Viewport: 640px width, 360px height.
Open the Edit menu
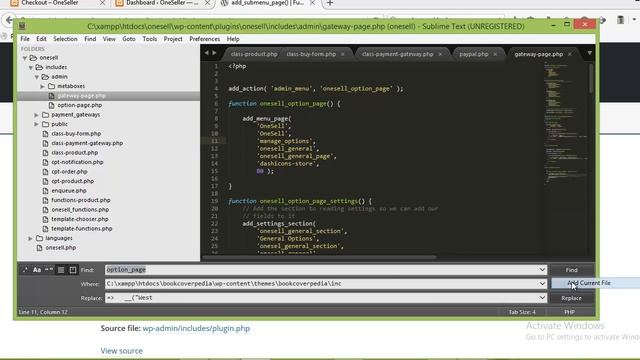tap(41, 39)
